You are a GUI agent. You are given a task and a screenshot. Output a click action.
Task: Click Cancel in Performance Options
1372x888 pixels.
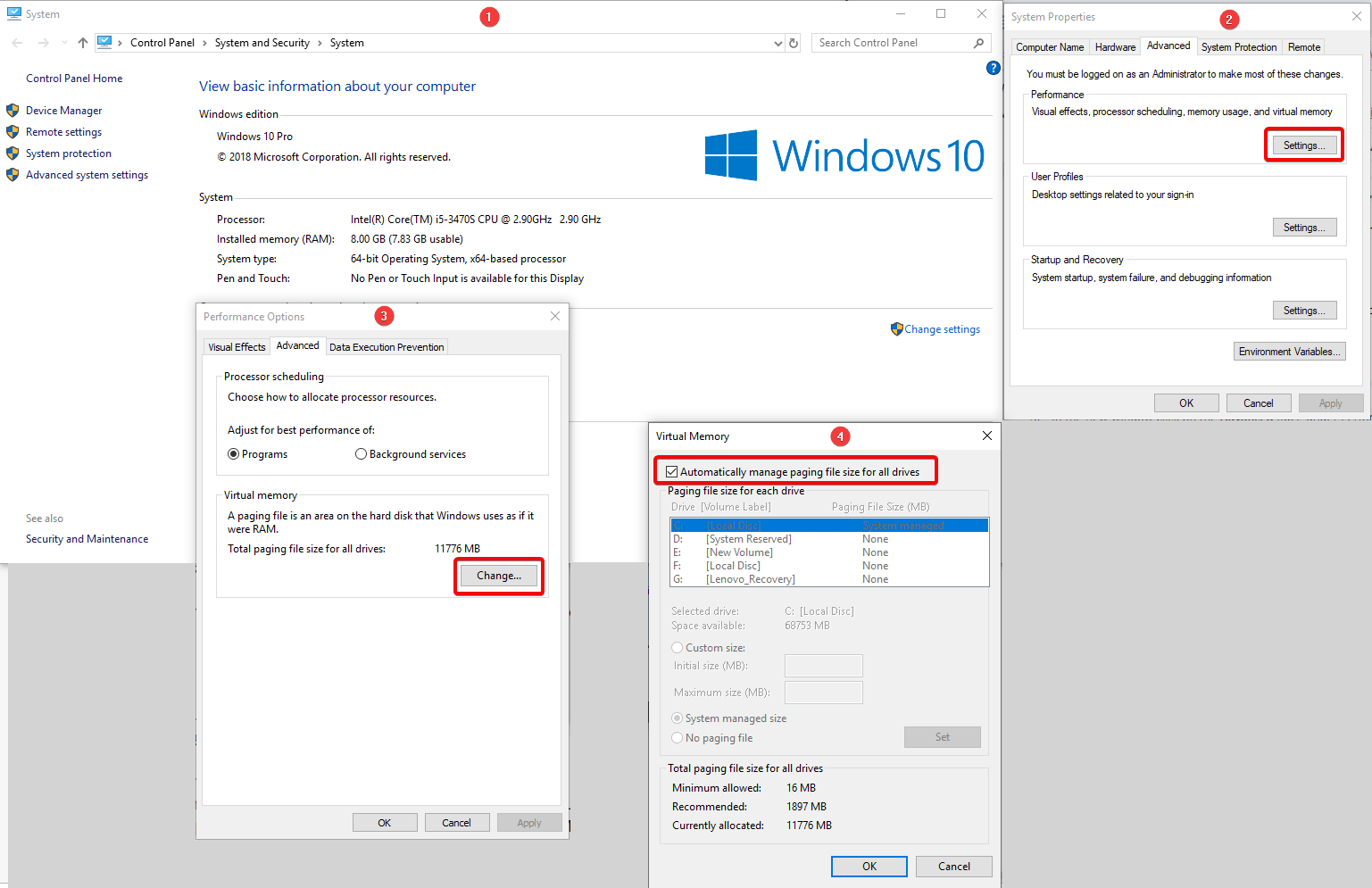[x=456, y=823]
